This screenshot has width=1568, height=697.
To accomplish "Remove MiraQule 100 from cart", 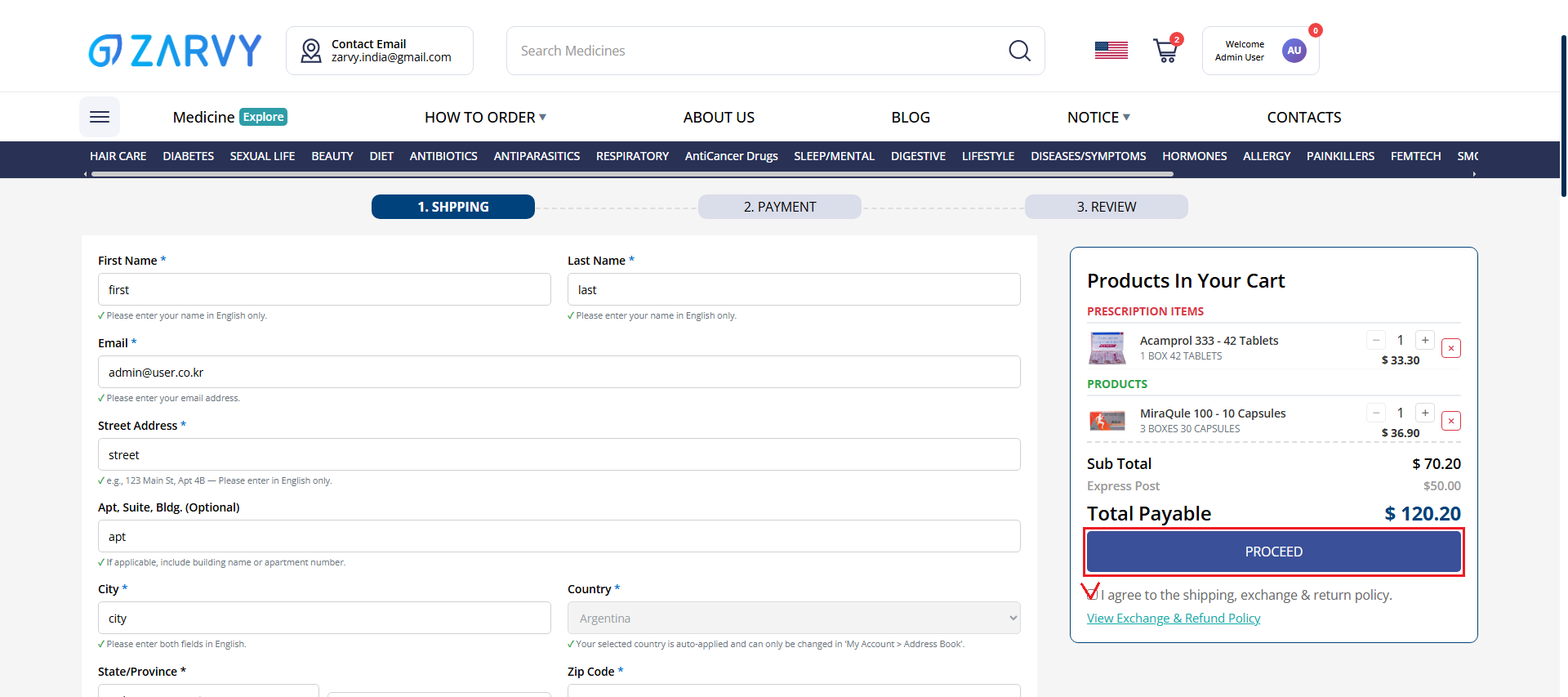I will [1451, 421].
